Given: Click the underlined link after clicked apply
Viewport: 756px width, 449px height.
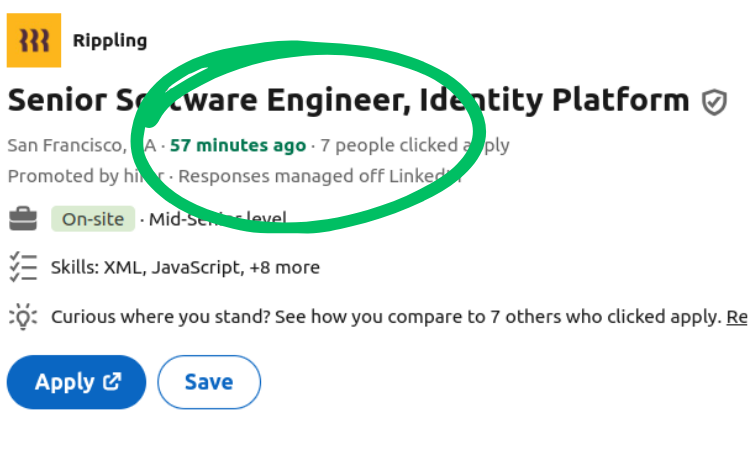Looking at the screenshot, I should (737, 317).
